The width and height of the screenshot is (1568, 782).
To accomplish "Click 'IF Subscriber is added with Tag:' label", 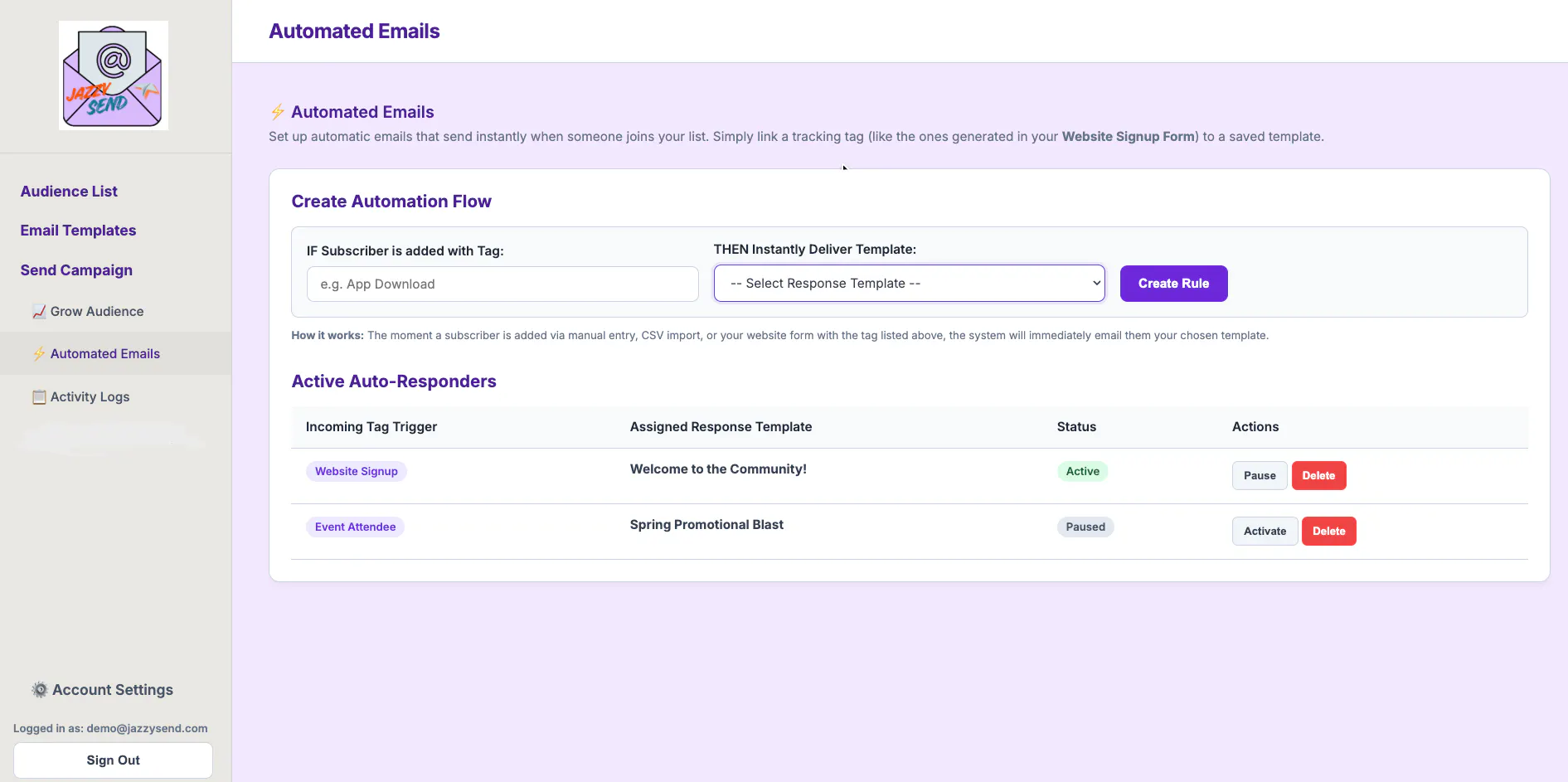I will (405, 251).
